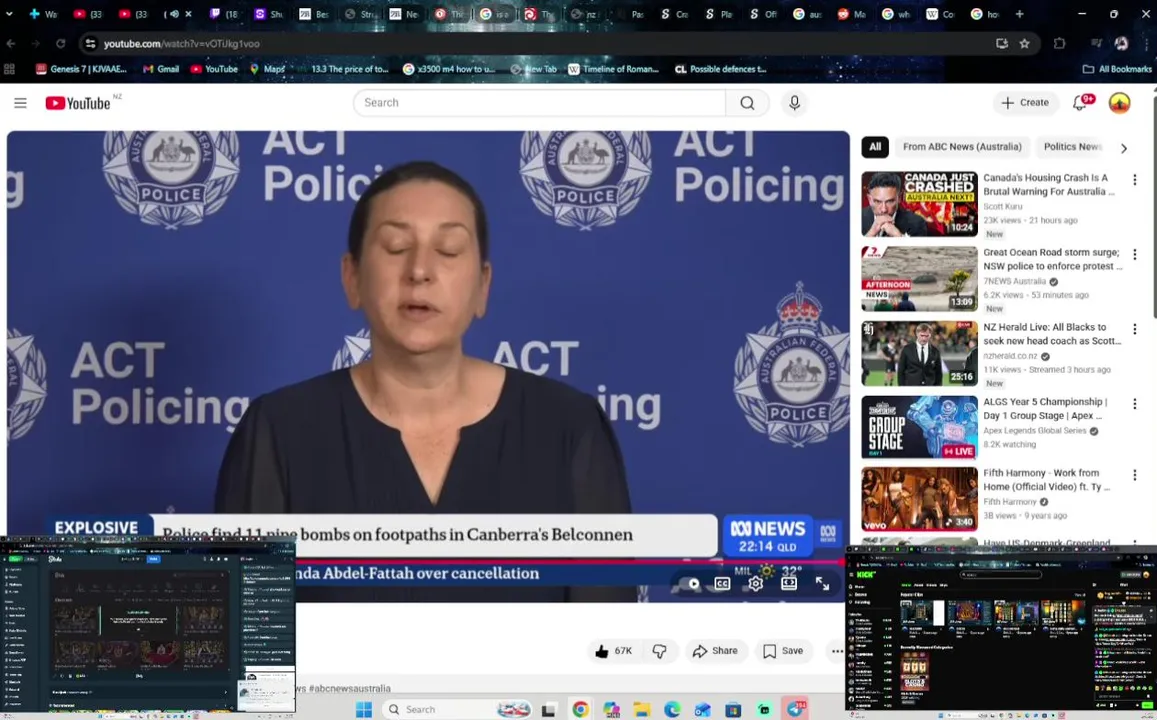Switch to the Twitch browser tab
This screenshot has height=720, width=1157.
point(222,14)
